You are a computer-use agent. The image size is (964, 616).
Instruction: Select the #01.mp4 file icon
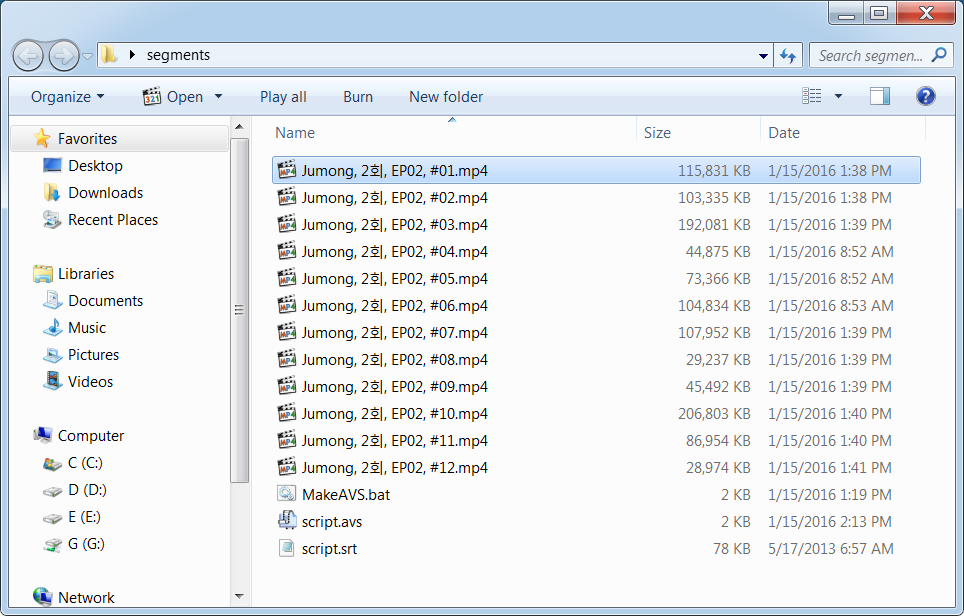287,170
